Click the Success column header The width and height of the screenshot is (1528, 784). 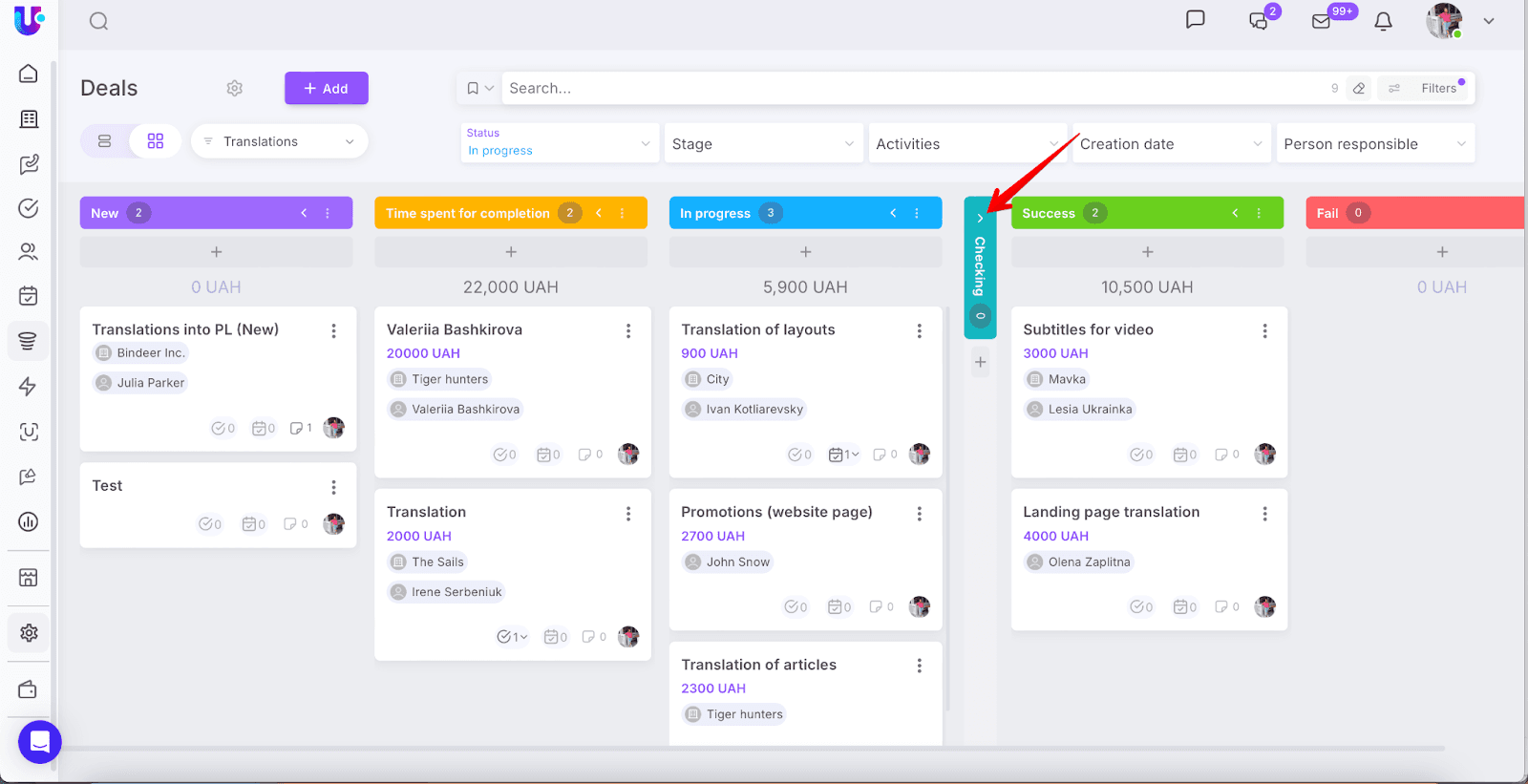click(x=1049, y=213)
